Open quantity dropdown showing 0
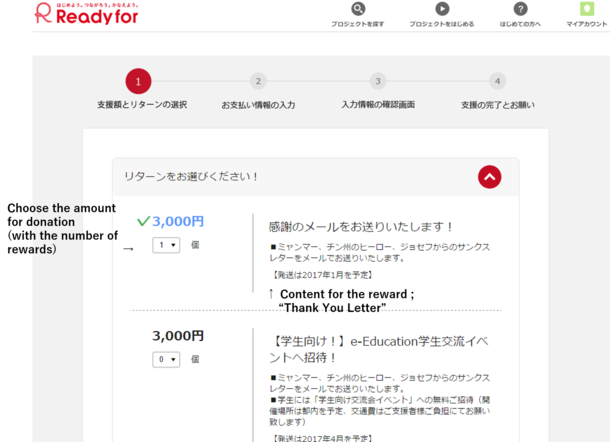The image size is (610, 442). tap(165, 359)
